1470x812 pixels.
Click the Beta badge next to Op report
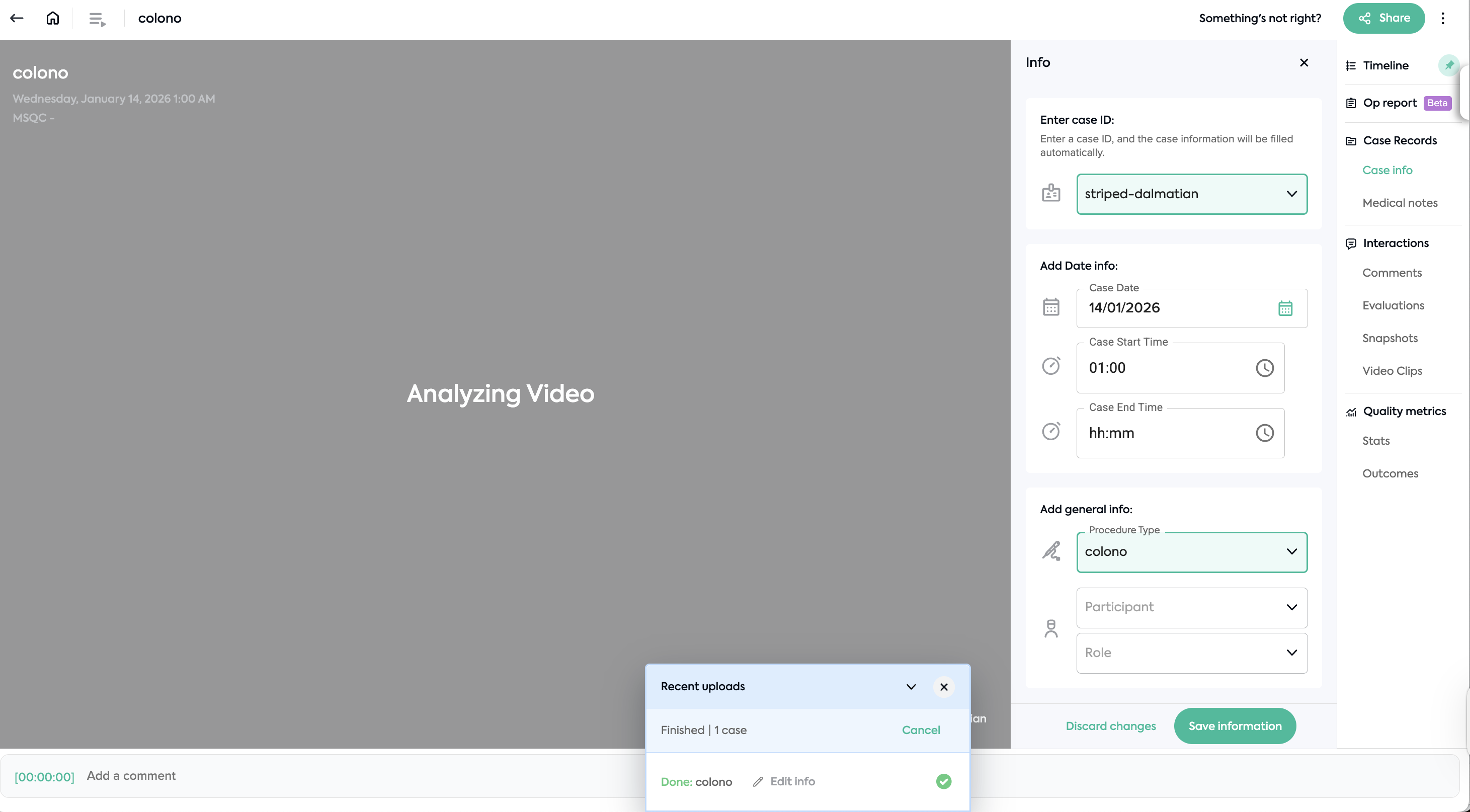(1437, 103)
